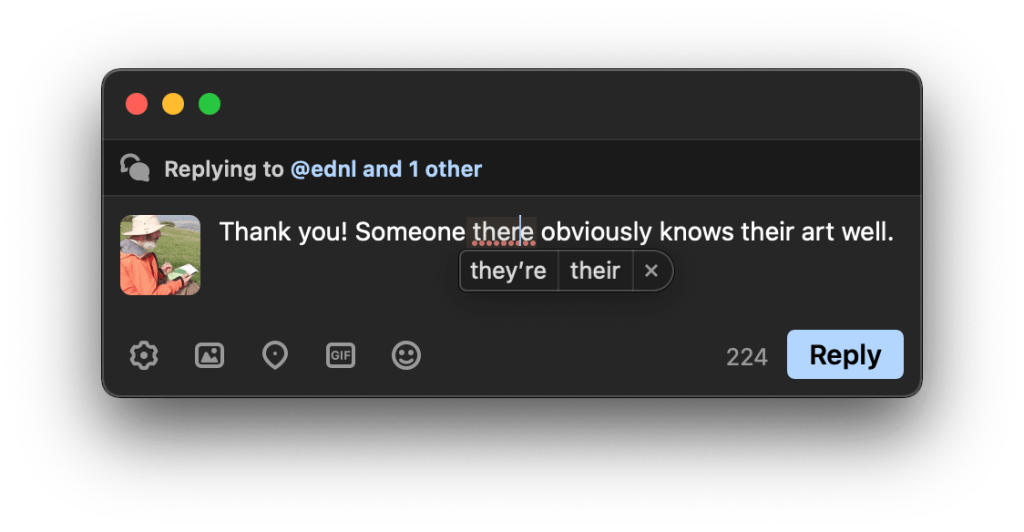The width and height of the screenshot is (1024, 532).
Task: Click the word "obviously" in the reply
Action: [597, 232]
